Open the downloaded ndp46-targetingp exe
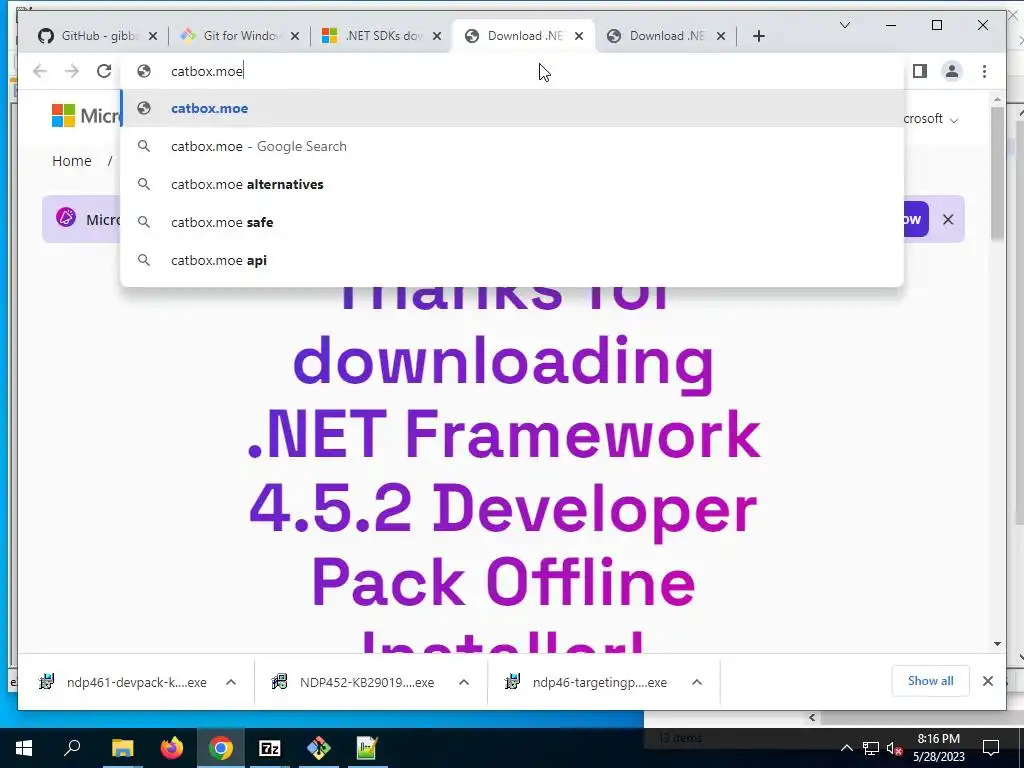The image size is (1024, 768). pos(586,682)
